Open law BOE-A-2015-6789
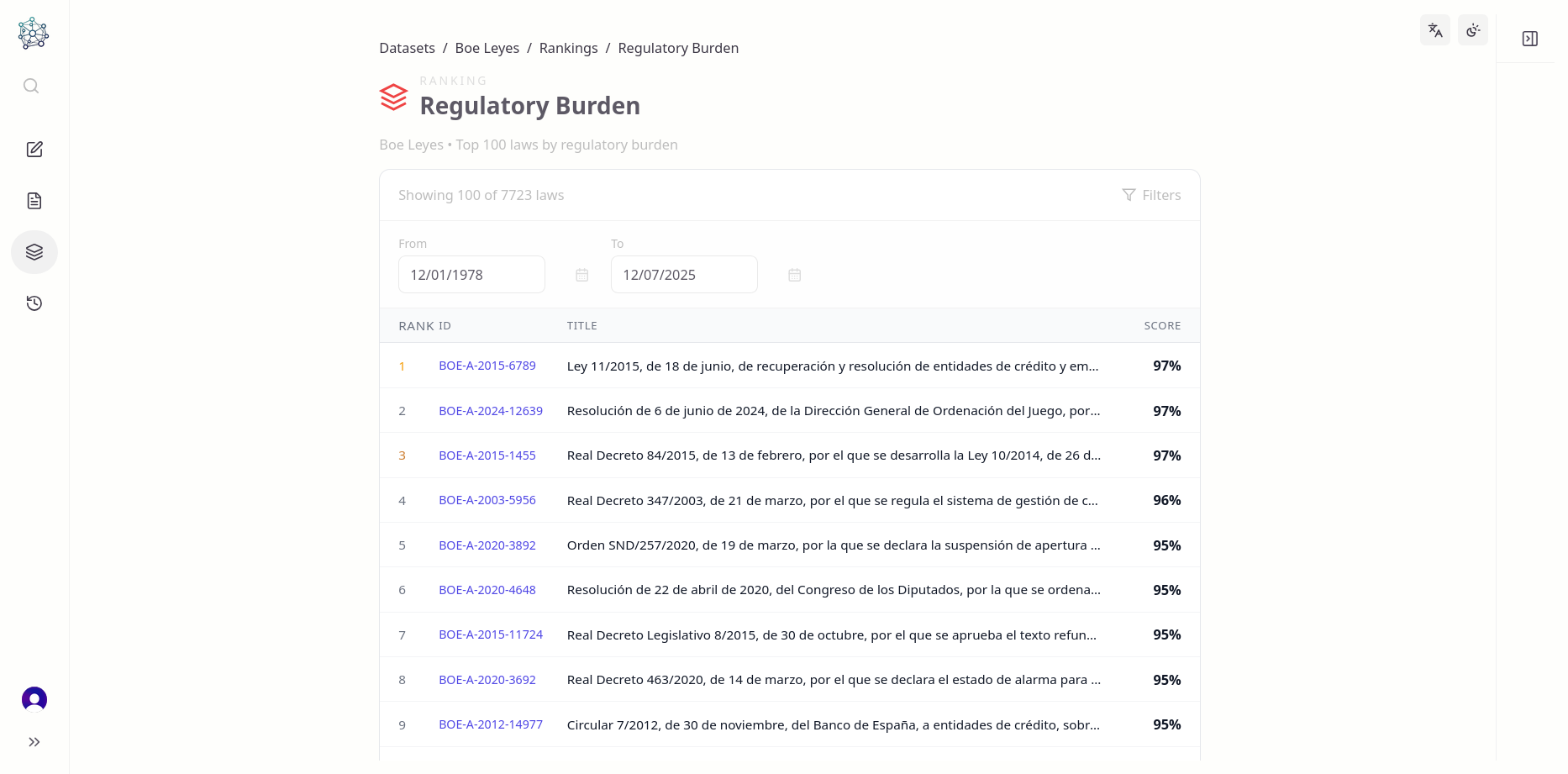This screenshot has width=1568, height=774. tap(487, 366)
